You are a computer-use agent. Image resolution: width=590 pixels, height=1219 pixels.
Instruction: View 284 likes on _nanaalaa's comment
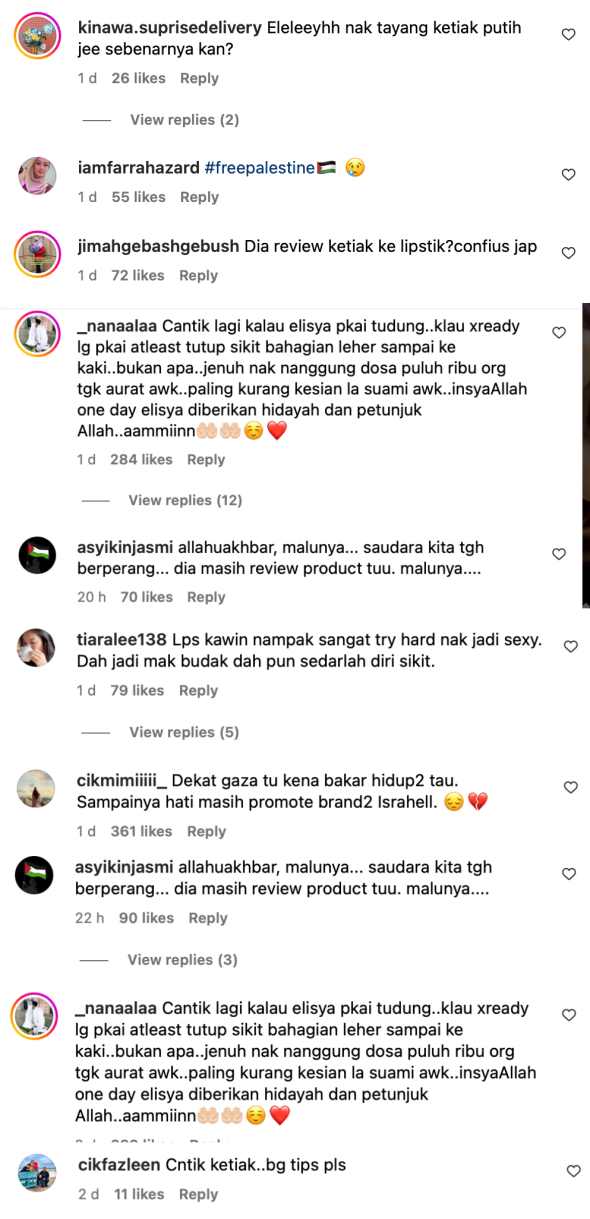click(x=141, y=459)
